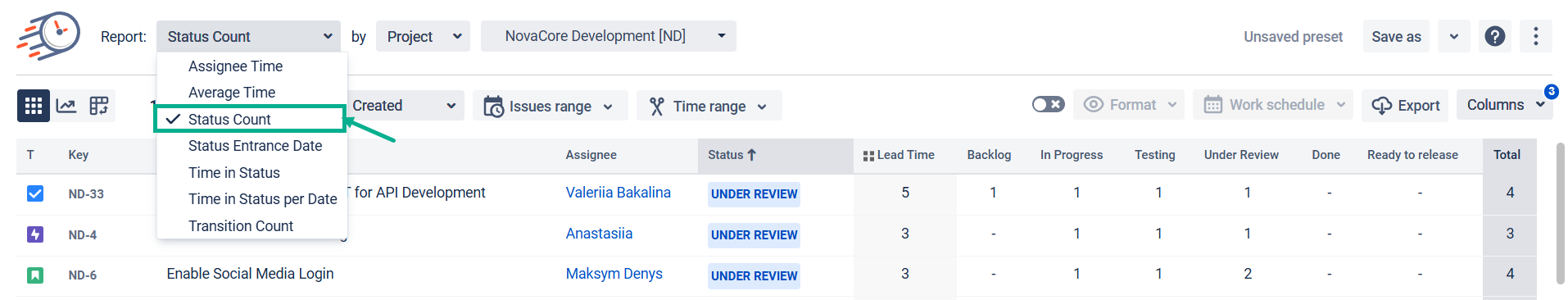Click the help question mark icon
This screenshot has width=1568, height=300.
(1495, 36)
